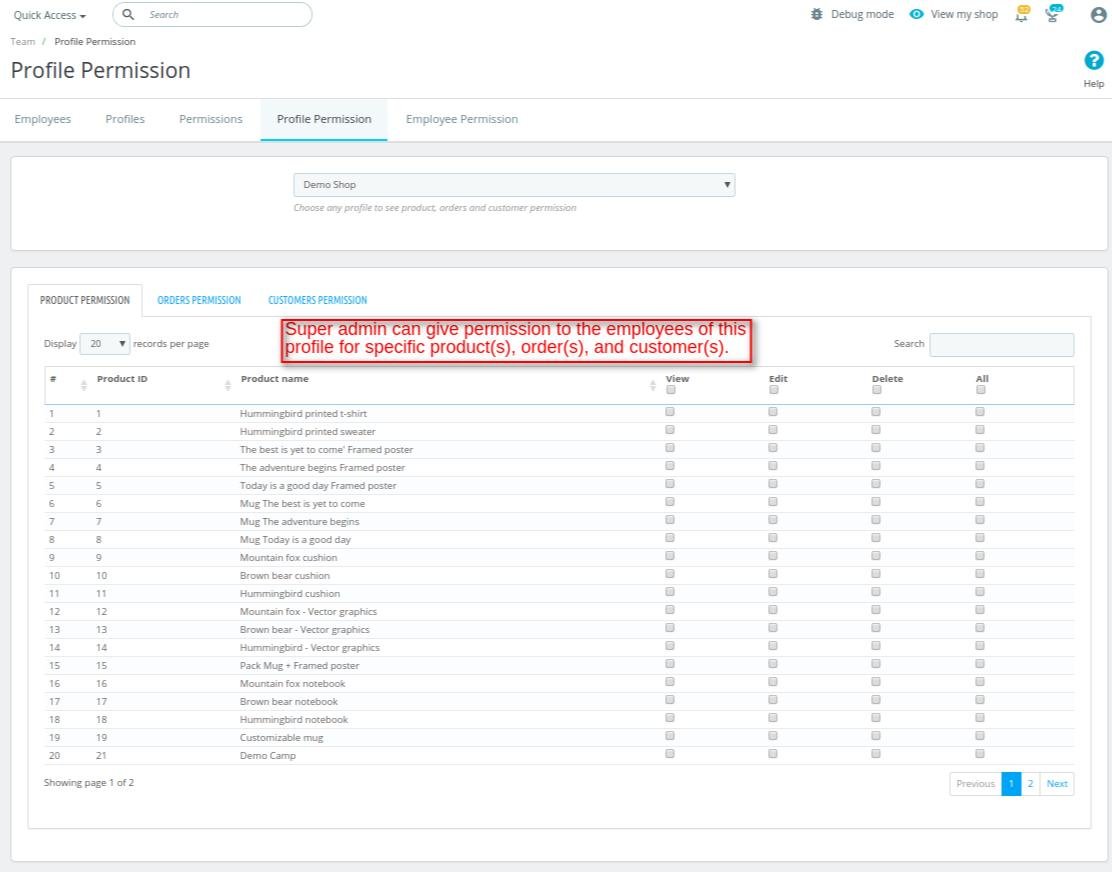Switch to the Profiles tab
This screenshot has height=872, width=1112.
(x=125, y=119)
